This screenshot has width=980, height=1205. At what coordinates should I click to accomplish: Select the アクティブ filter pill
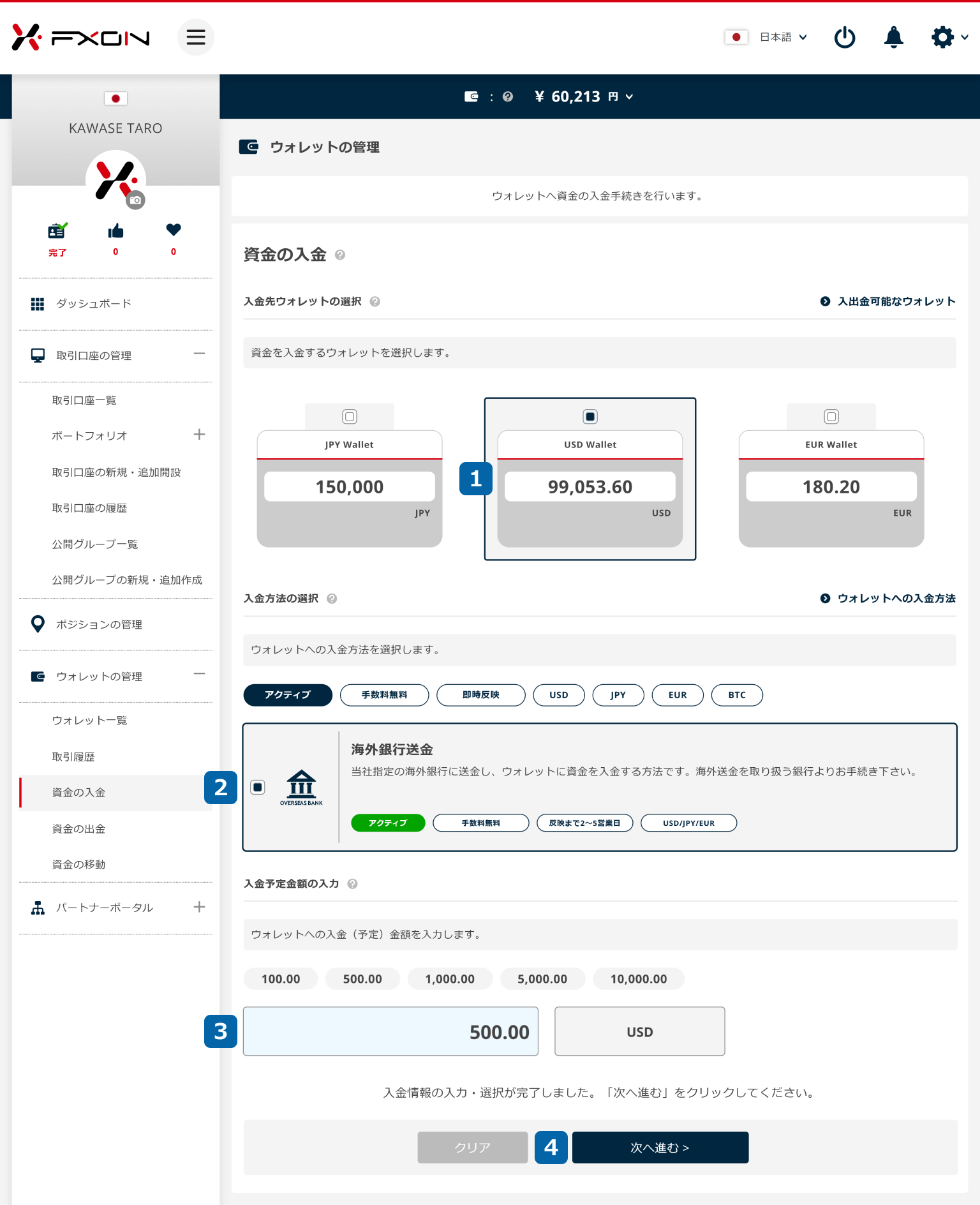click(x=288, y=695)
